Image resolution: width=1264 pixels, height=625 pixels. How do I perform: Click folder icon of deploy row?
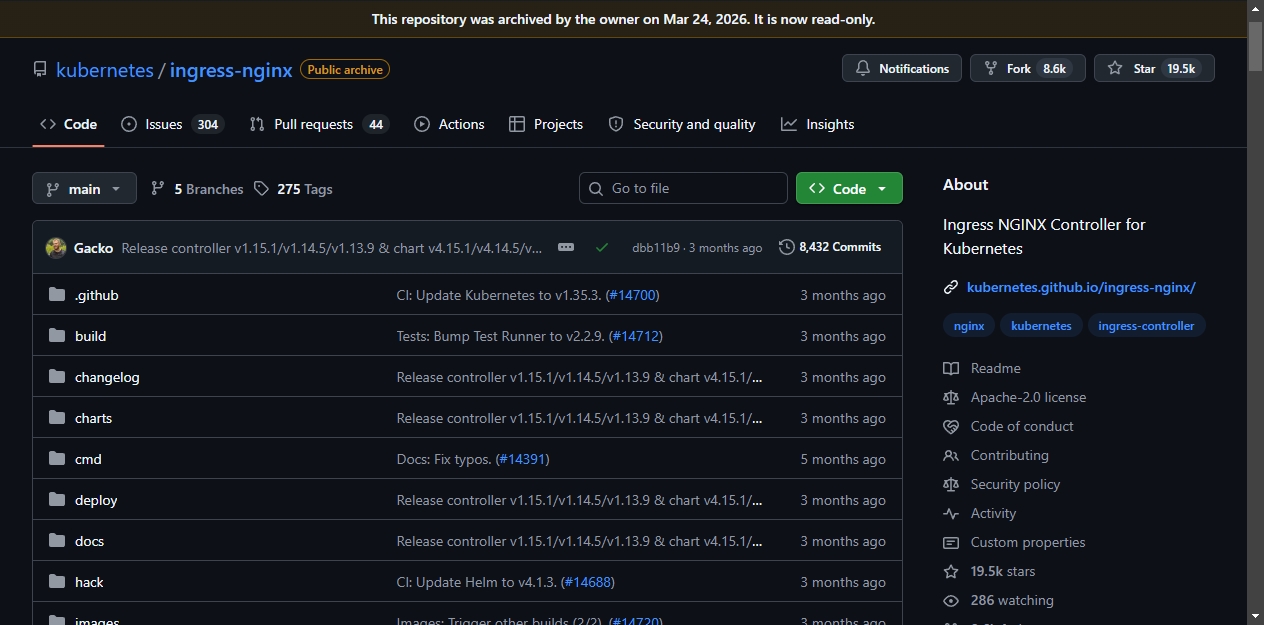[x=57, y=500]
